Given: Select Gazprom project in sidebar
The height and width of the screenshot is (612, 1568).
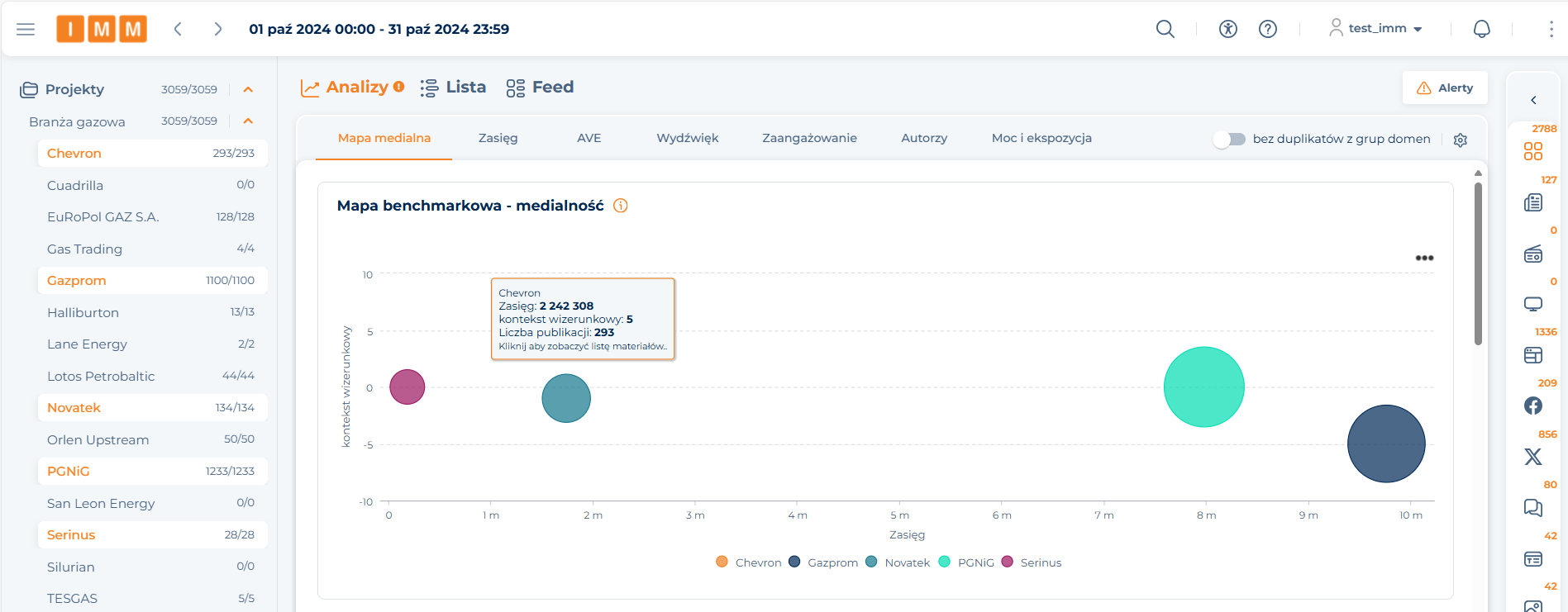Looking at the screenshot, I should [x=152, y=280].
